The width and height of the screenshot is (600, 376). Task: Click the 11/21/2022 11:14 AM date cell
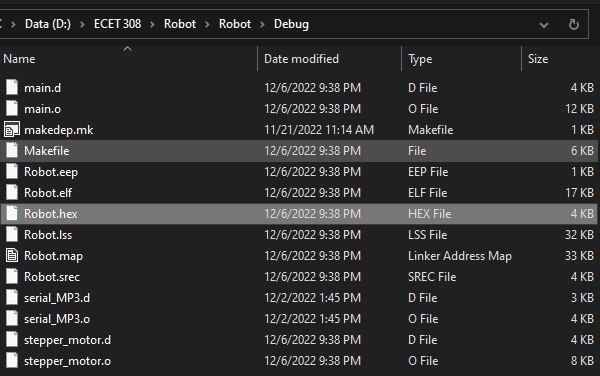(x=319, y=130)
